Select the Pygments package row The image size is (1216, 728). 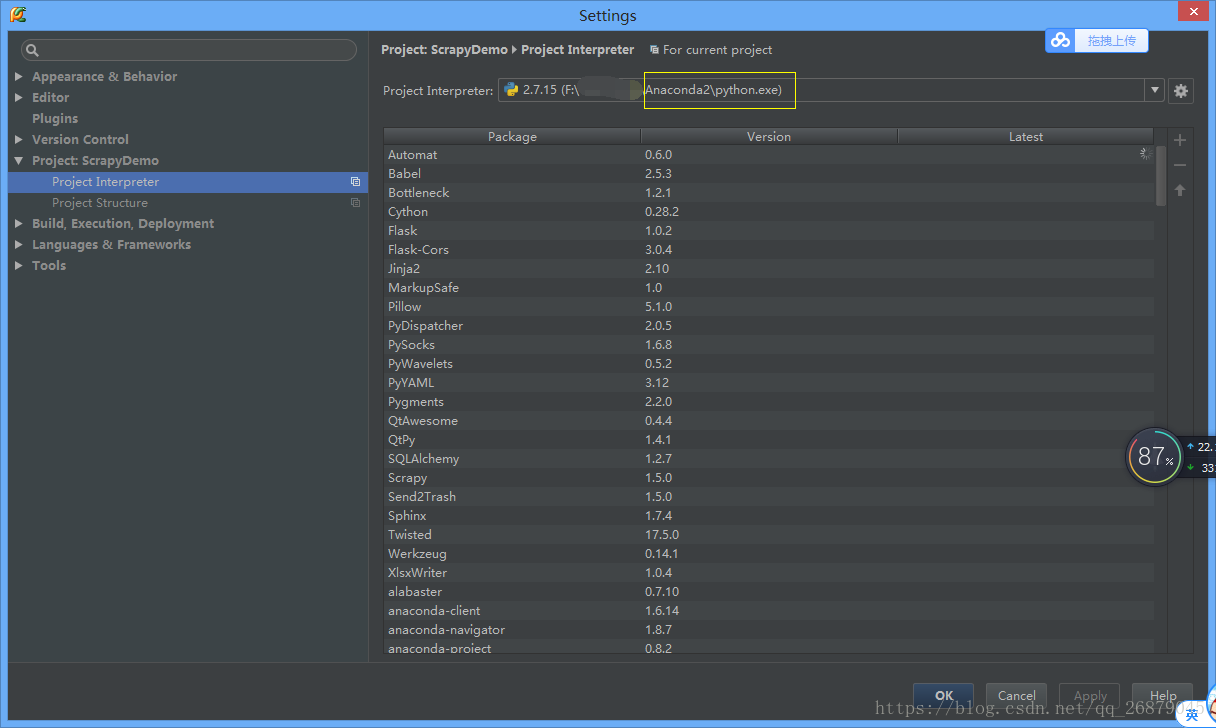[768, 402]
